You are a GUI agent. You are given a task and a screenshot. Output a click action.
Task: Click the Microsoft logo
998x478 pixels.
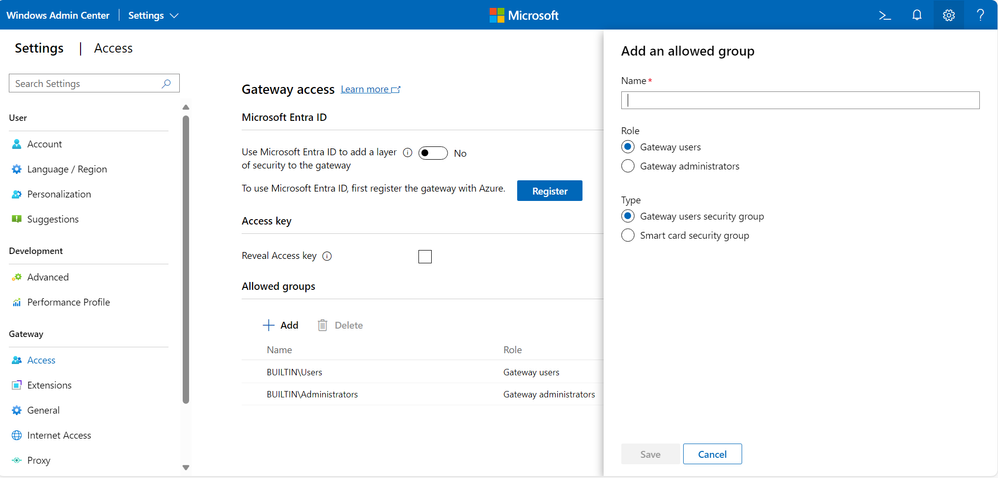point(524,15)
